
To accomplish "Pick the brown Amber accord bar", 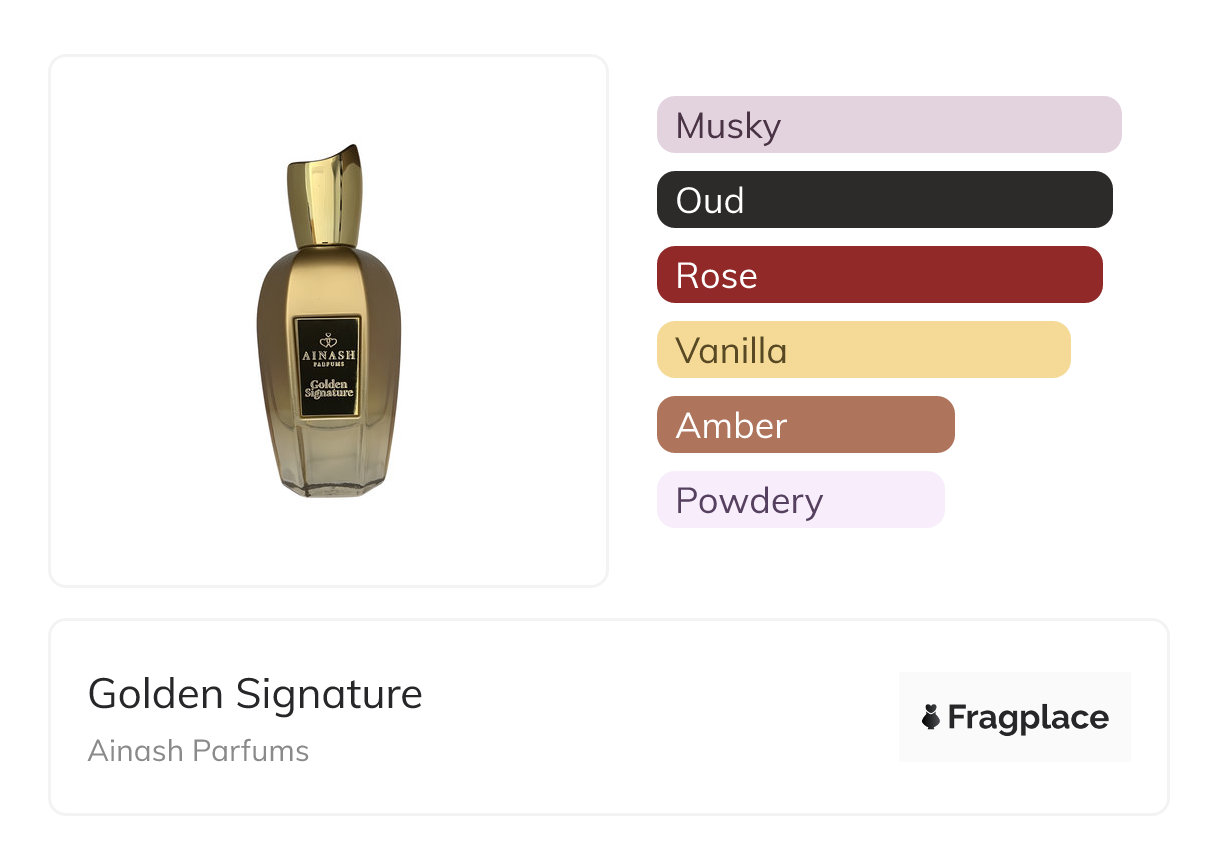I will point(805,425).
